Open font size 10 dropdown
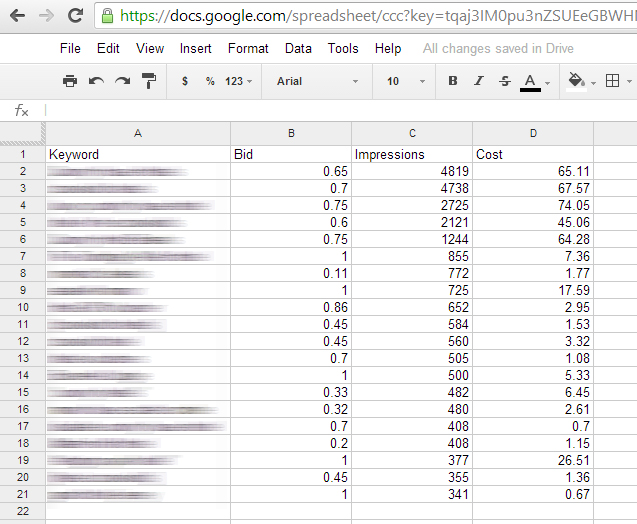 pos(405,81)
